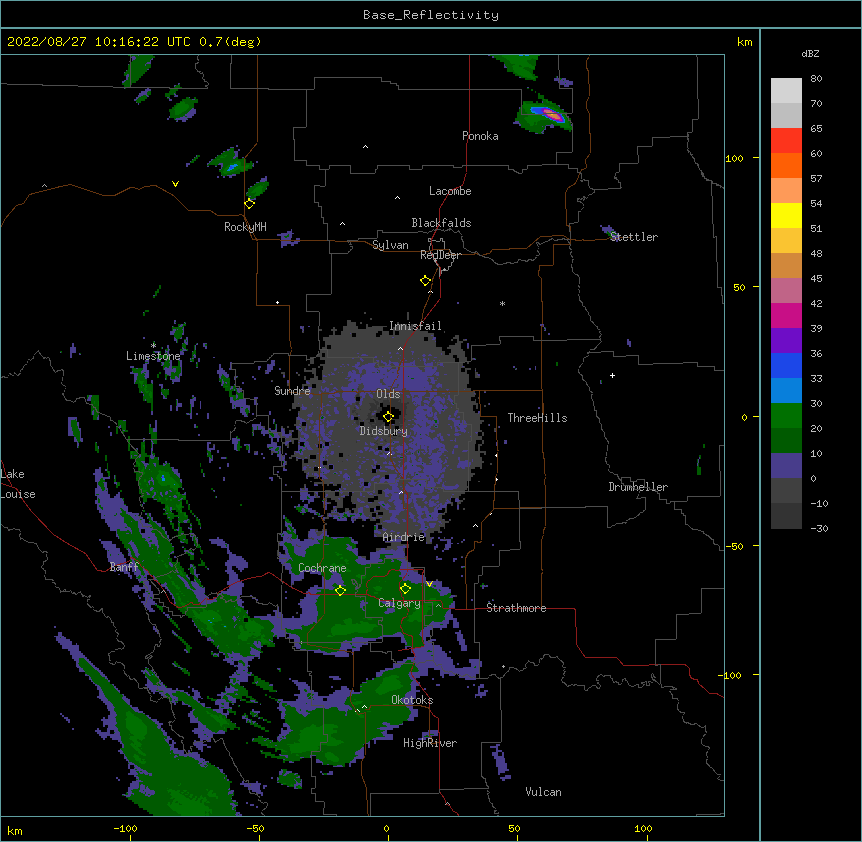
Task: Pick the purple 36-39 dBZ legend swatch
Action: [x=786, y=340]
